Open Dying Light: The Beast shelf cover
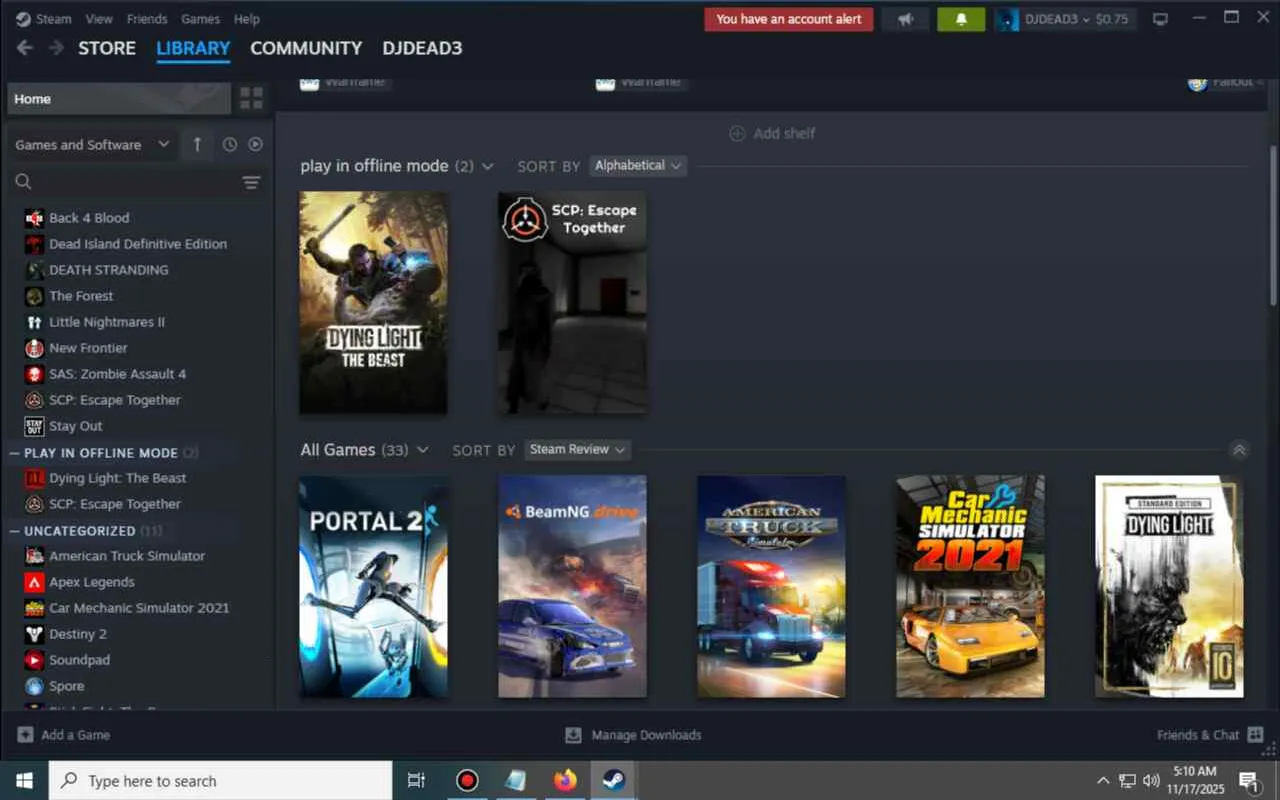The width and height of the screenshot is (1280, 800). (x=374, y=303)
